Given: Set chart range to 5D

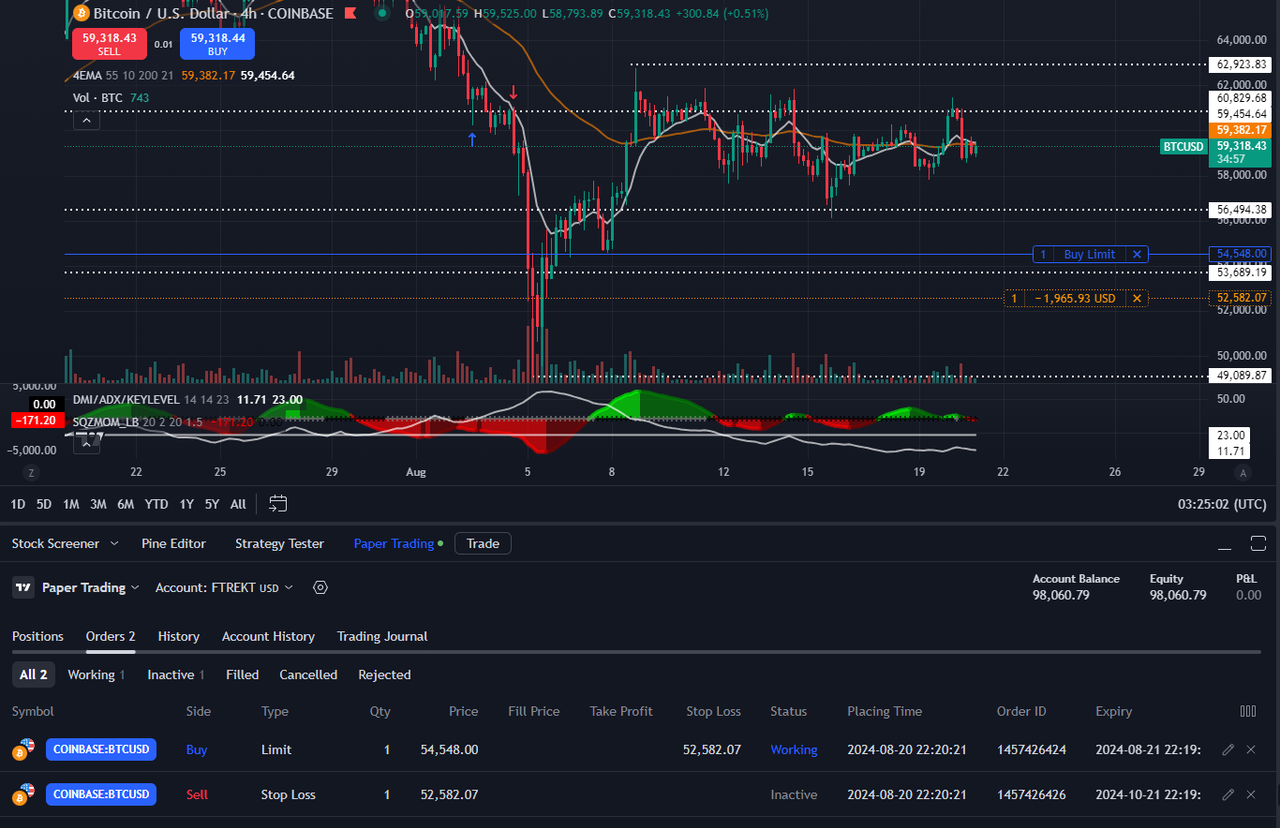Looking at the screenshot, I should [44, 504].
